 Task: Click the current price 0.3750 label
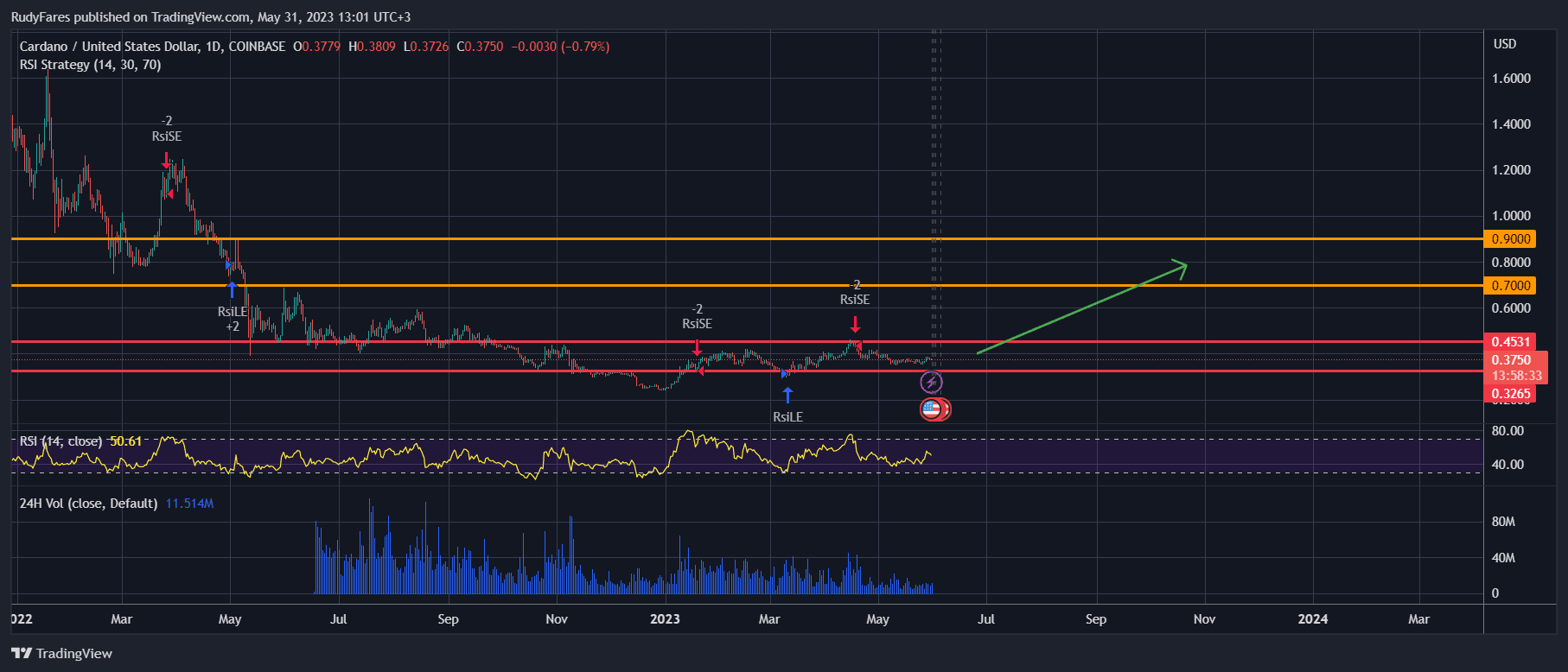pyautogui.click(x=1510, y=360)
